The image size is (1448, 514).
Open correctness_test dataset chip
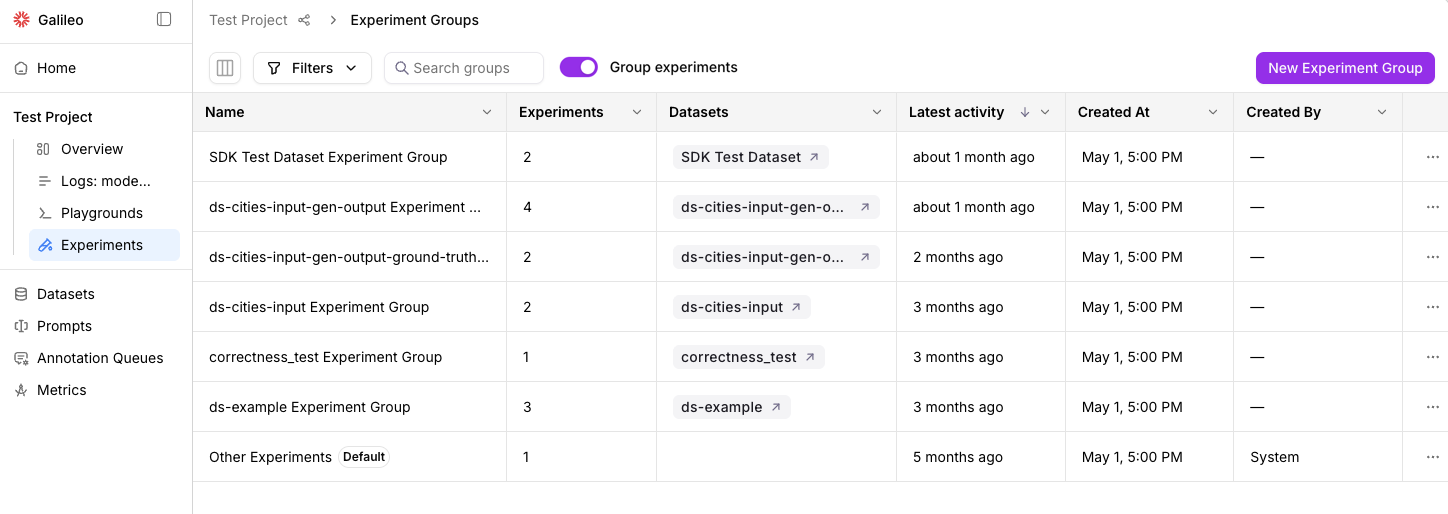[748, 357]
